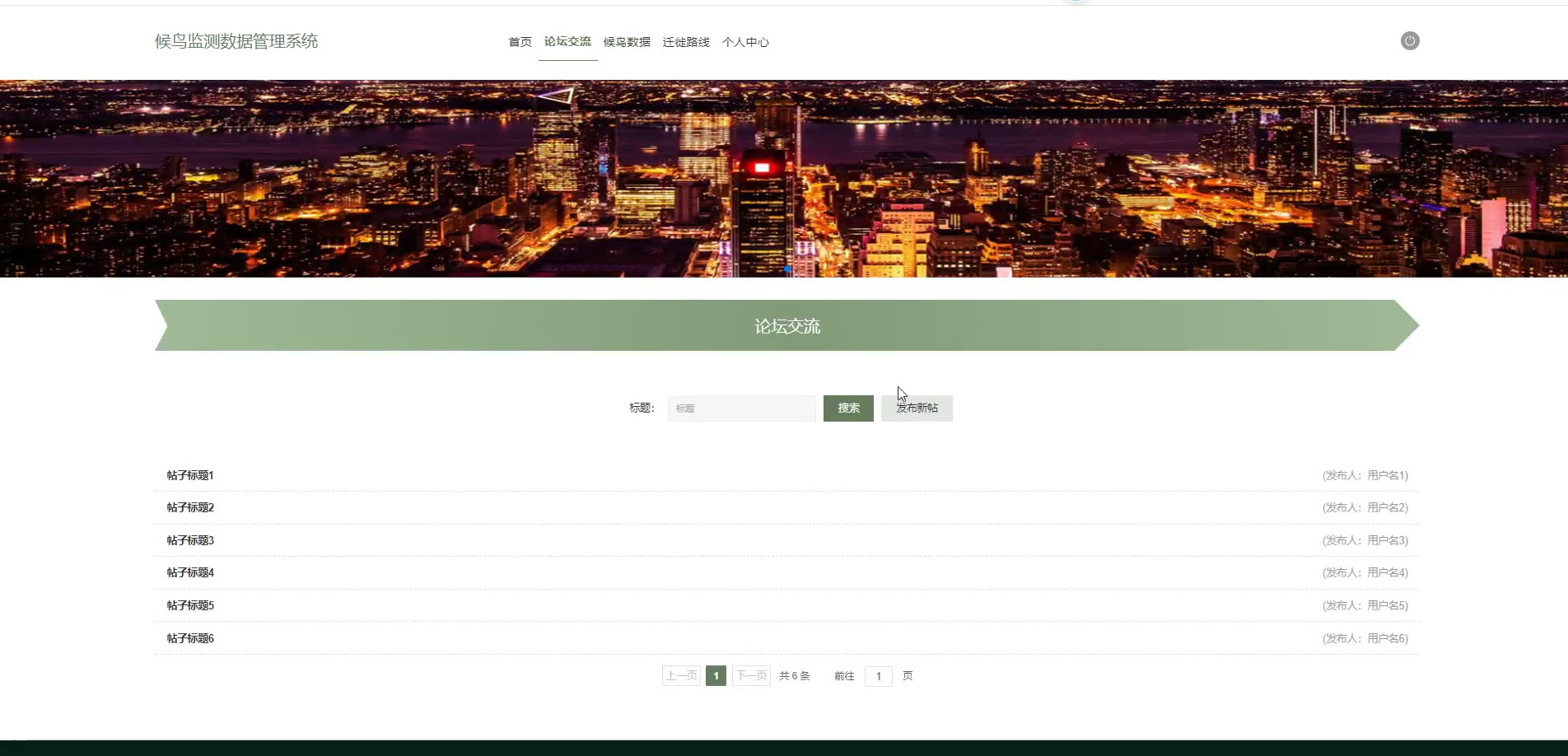1568x756 pixels.
Task: Focus the go-to page number input
Action: (x=879, y=676)
